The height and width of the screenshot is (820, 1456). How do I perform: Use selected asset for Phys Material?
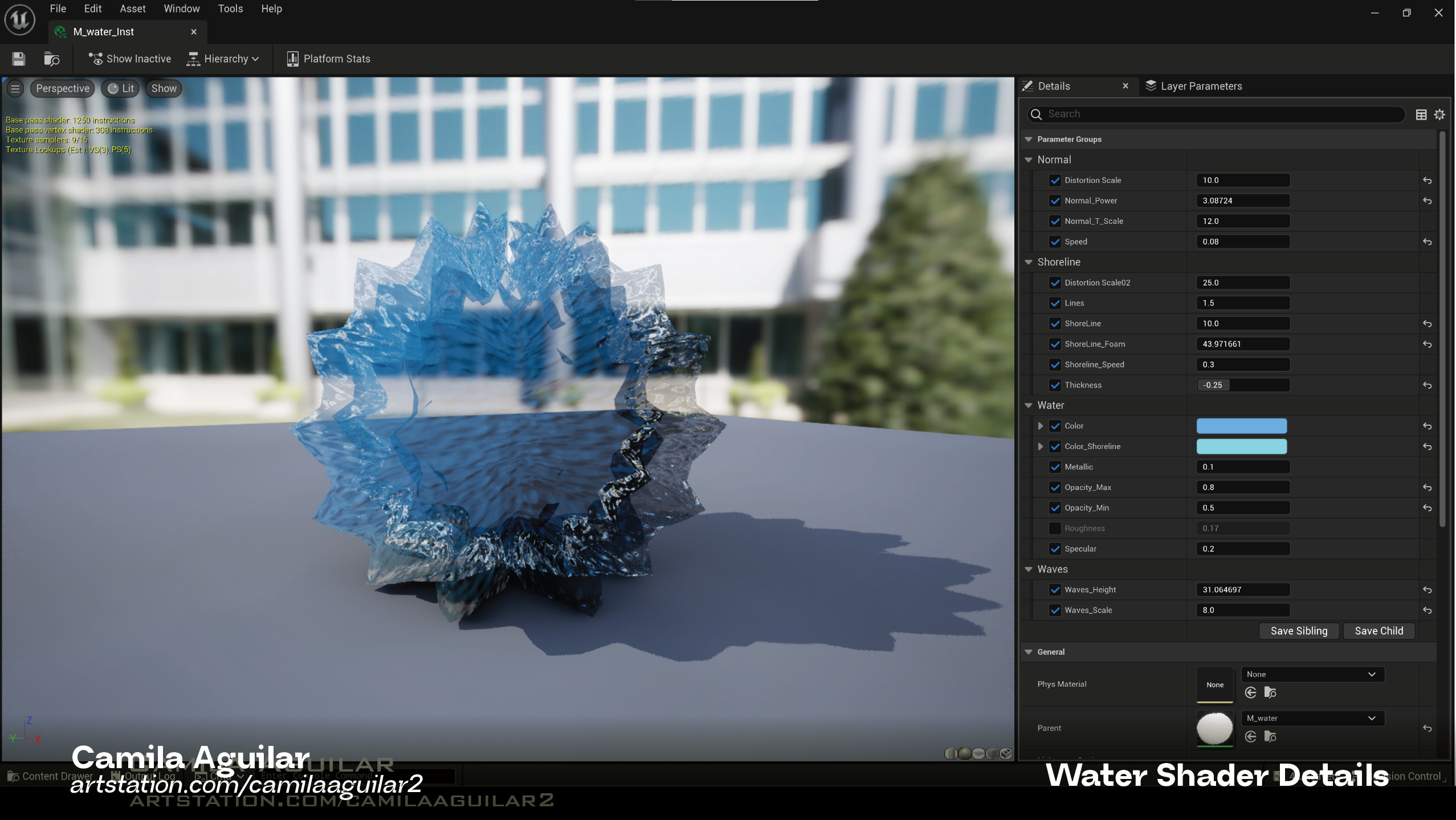[1251, 692]
